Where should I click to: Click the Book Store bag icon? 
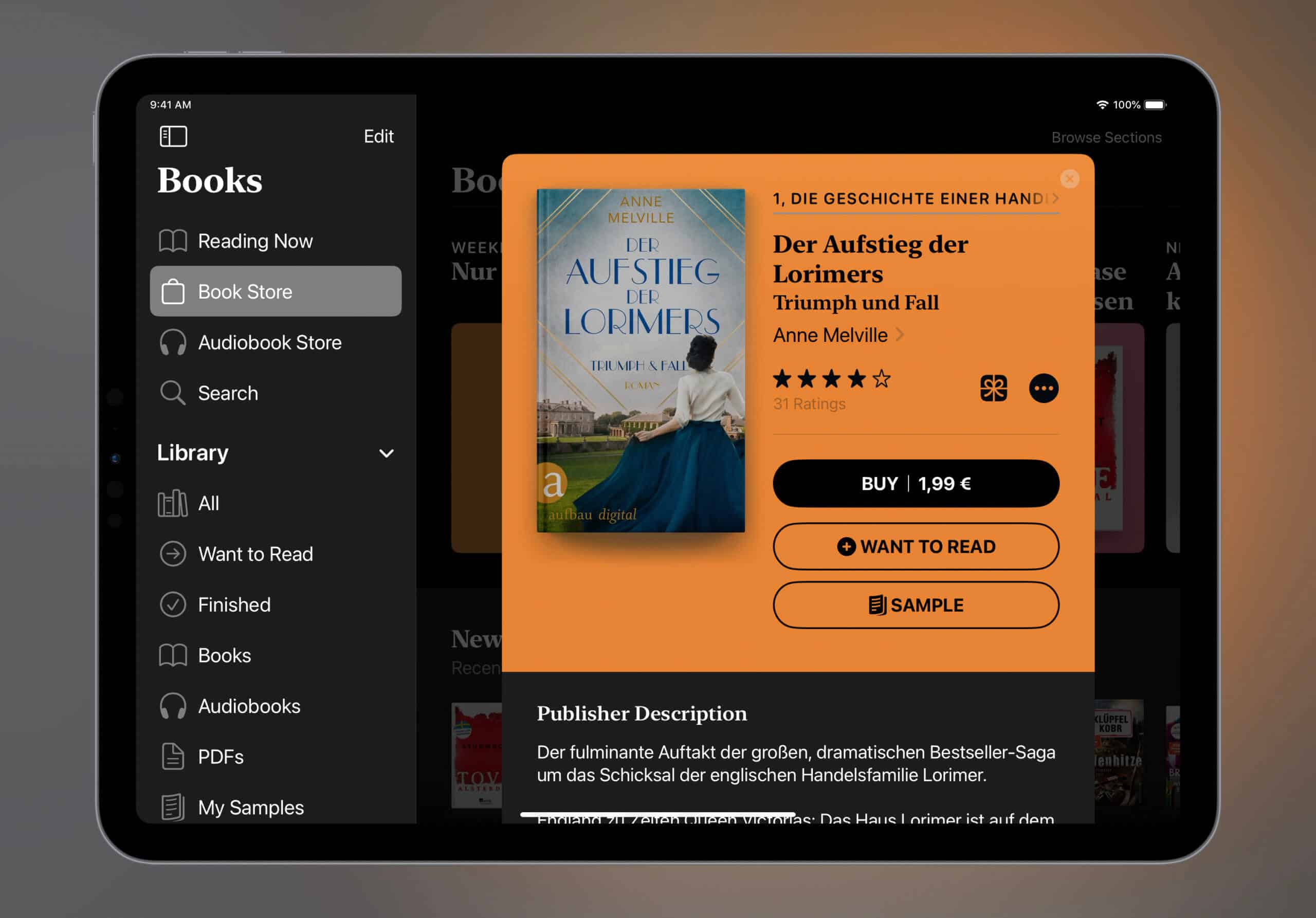click(173, 291)
